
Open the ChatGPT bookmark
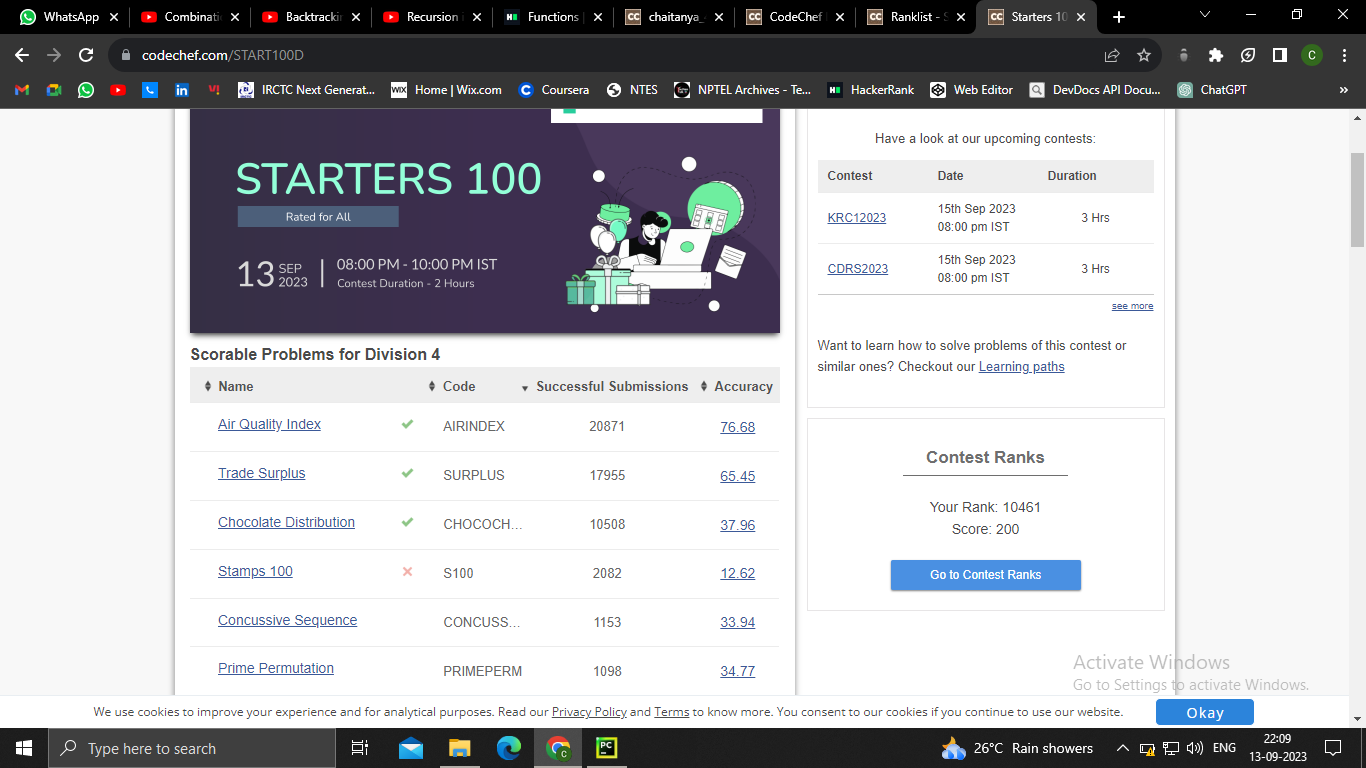(1212, 89)
